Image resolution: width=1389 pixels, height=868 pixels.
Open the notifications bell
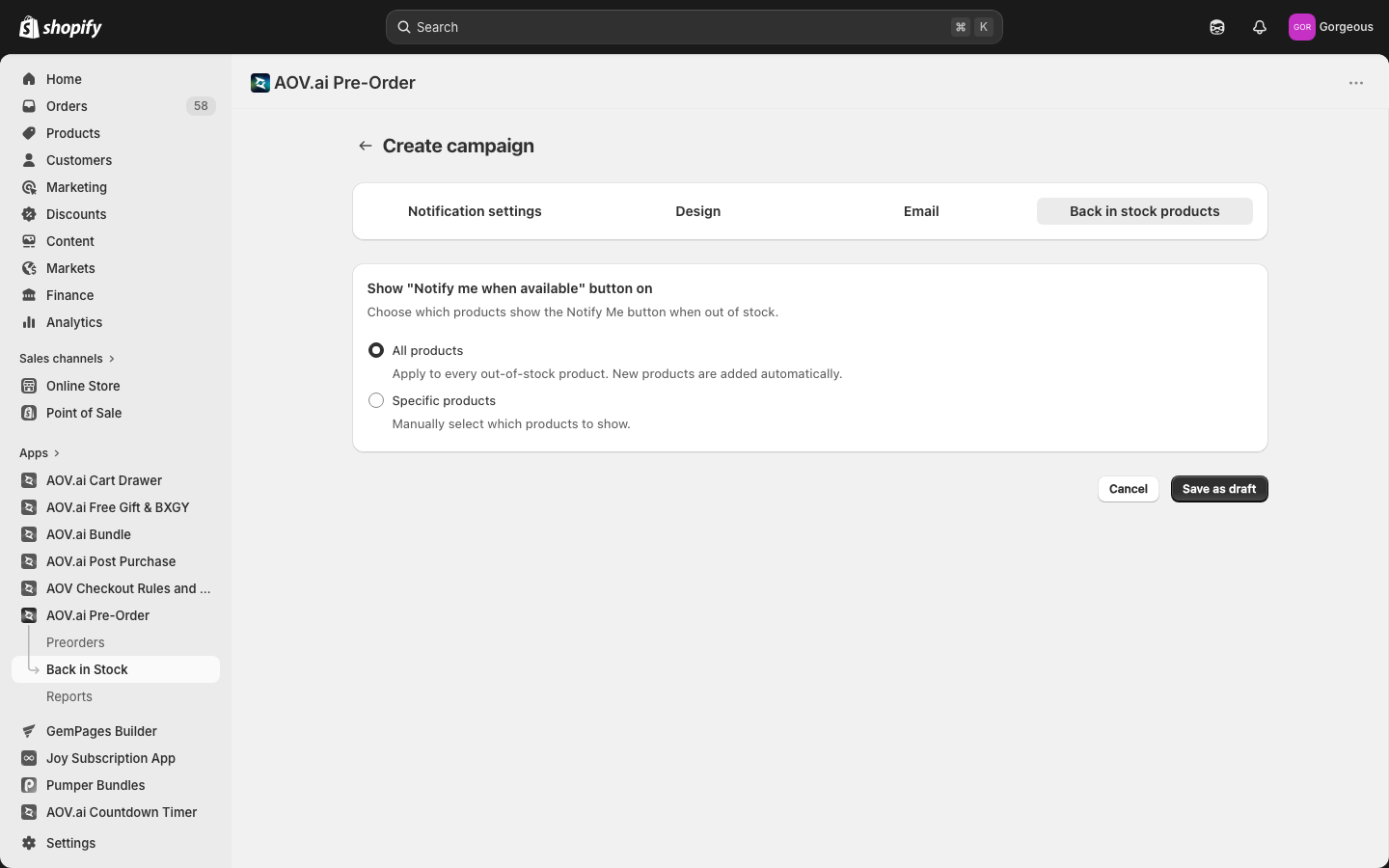pyautogui.click(x=1260, y=27)
